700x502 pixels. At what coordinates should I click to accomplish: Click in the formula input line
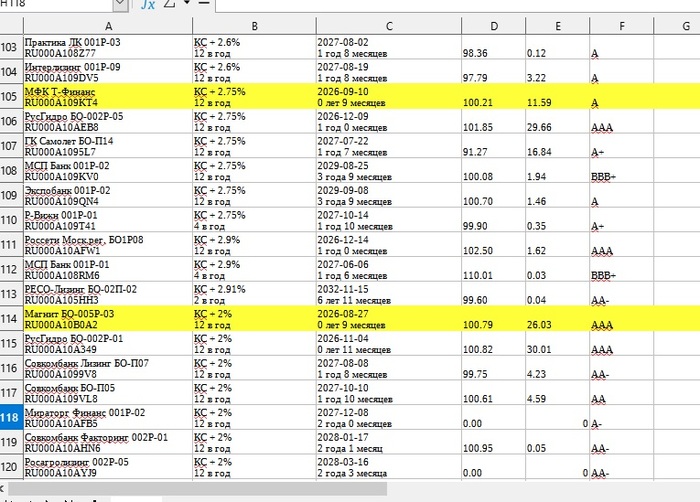[450, 5]
